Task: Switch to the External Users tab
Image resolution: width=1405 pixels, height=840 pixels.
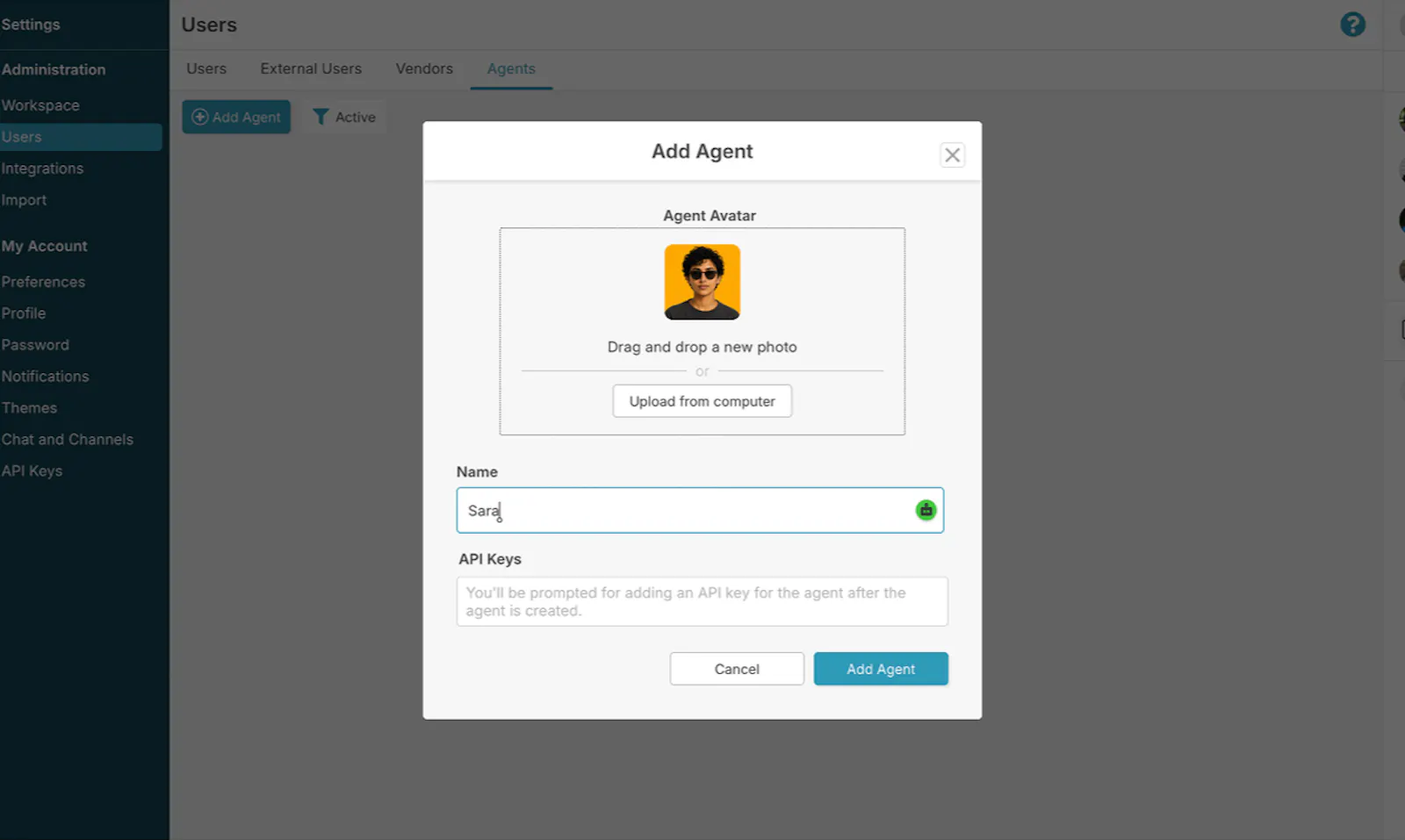Action: tap(311, 68)
